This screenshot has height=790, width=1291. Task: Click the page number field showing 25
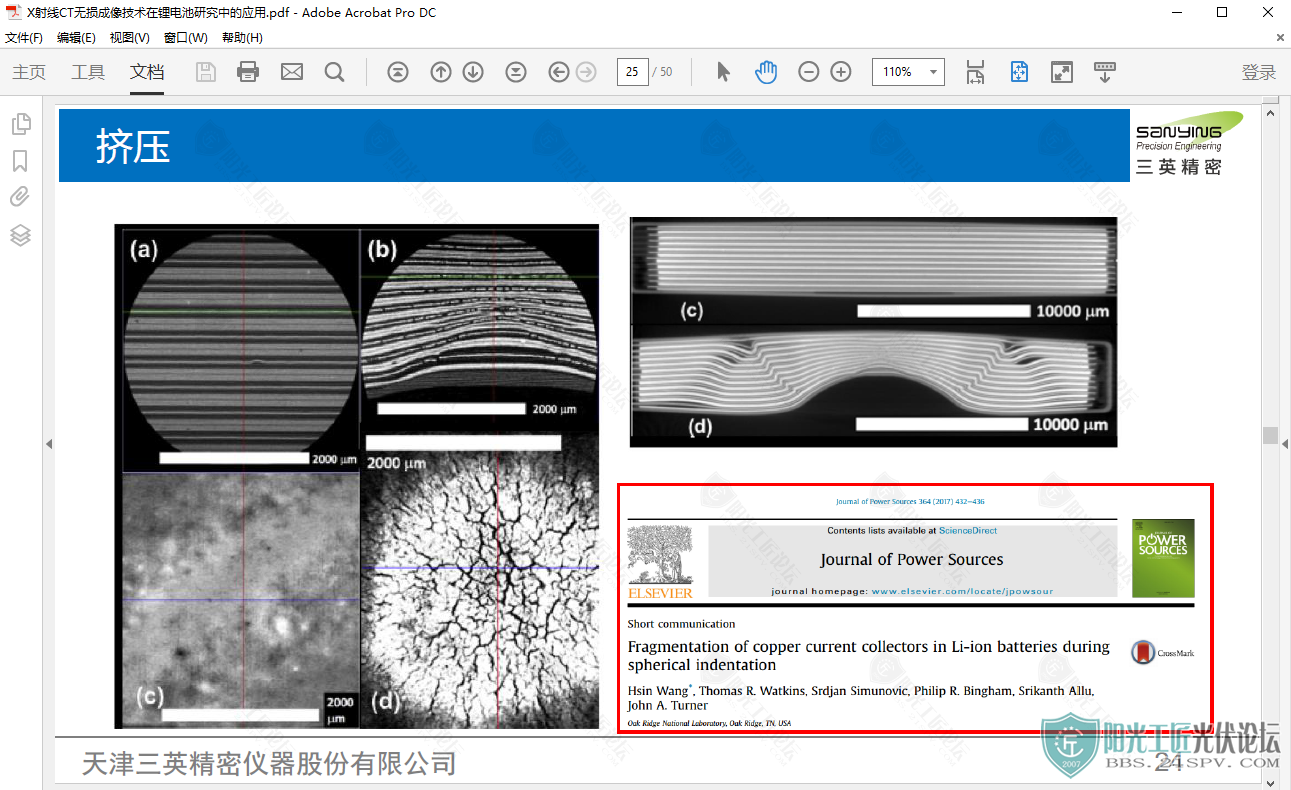(632, 72)
